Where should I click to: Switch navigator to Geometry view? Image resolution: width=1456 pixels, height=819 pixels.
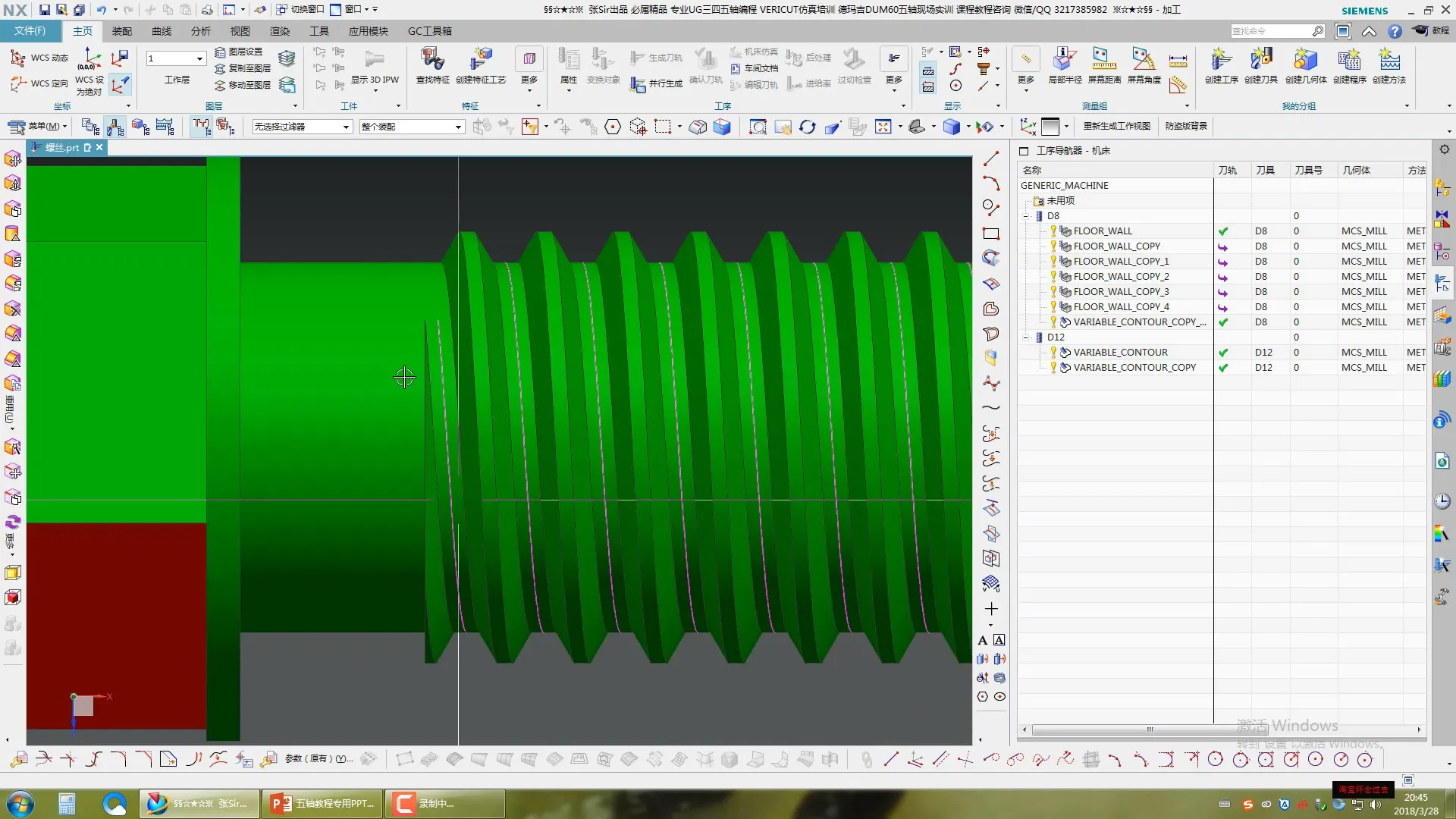(140, 127)
